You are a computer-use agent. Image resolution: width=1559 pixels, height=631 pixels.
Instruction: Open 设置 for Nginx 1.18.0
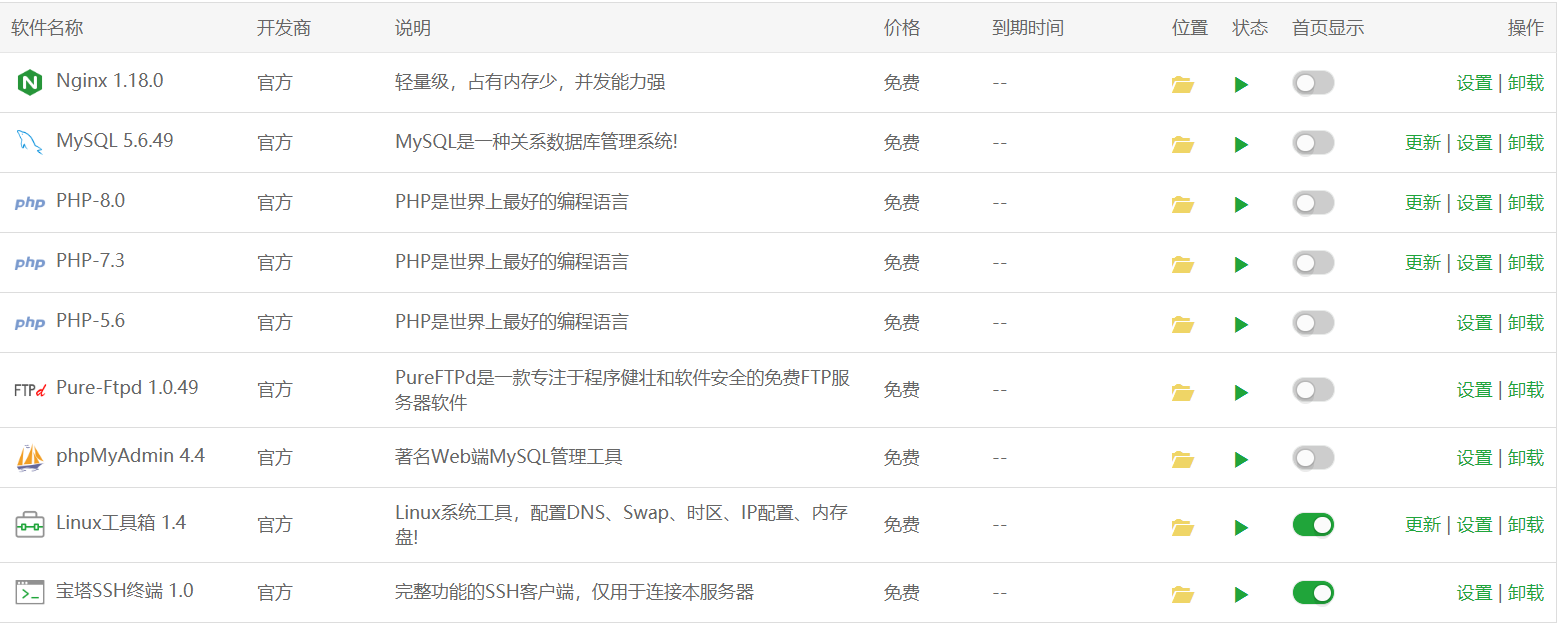point(1474,83)
